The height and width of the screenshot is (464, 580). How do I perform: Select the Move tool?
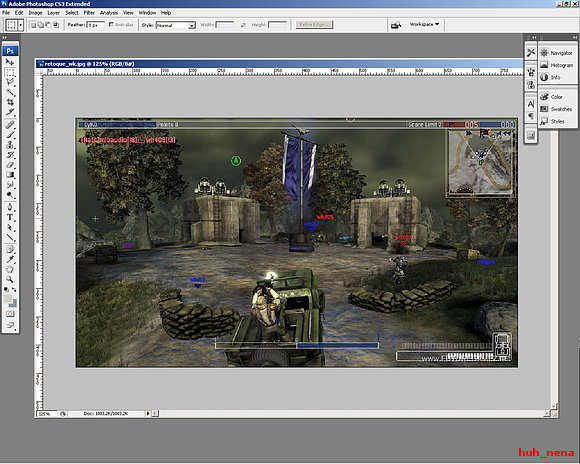[x=10, y=62]
